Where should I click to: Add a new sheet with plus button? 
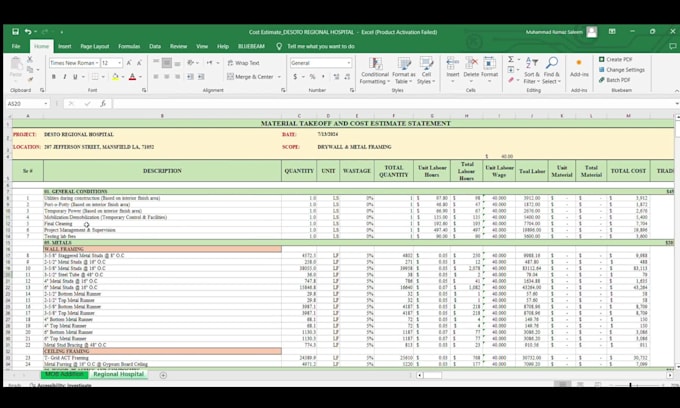pos(163,375)
